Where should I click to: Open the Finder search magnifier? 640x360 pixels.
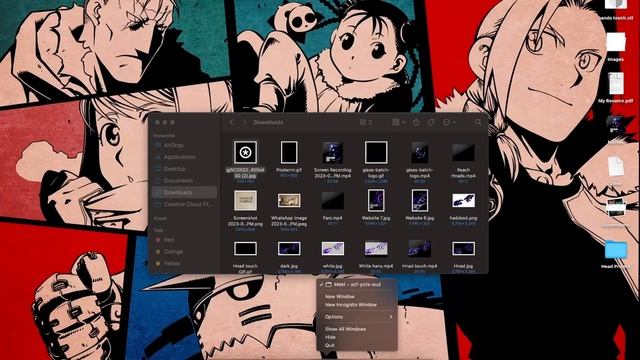[478, 122]
